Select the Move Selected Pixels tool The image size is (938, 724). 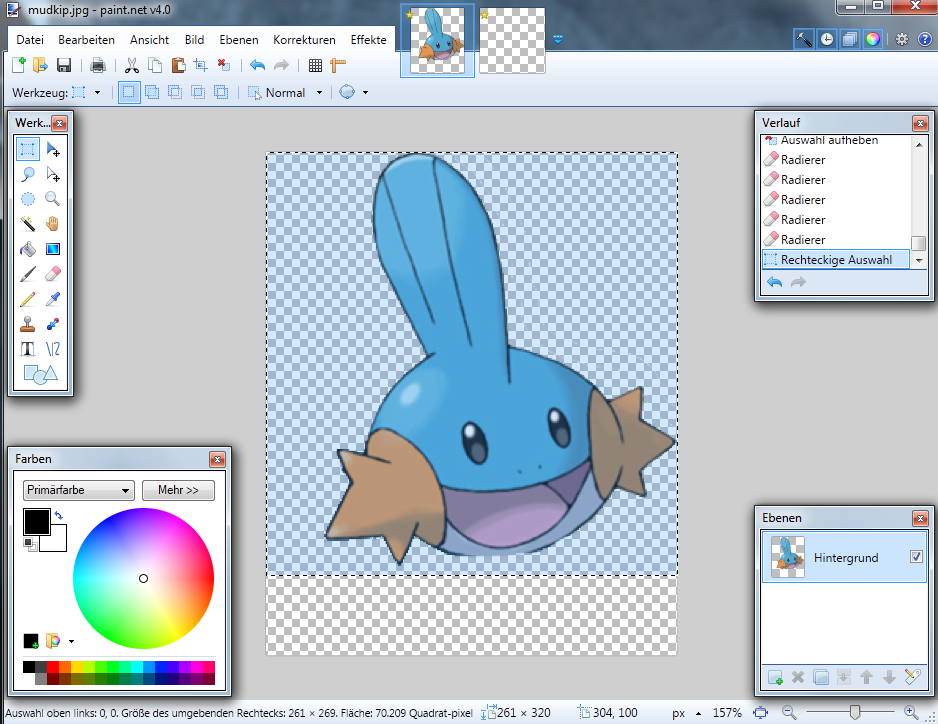coord(53,149)
